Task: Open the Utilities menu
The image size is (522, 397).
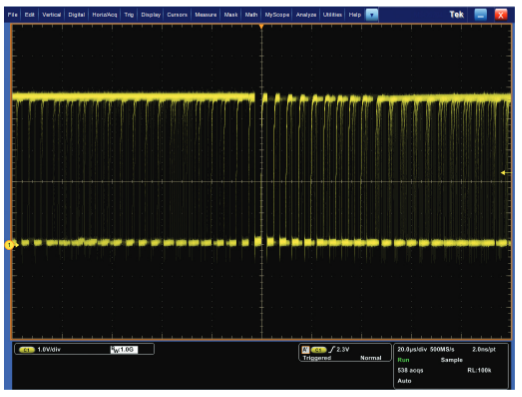Action: click(332, 15)
